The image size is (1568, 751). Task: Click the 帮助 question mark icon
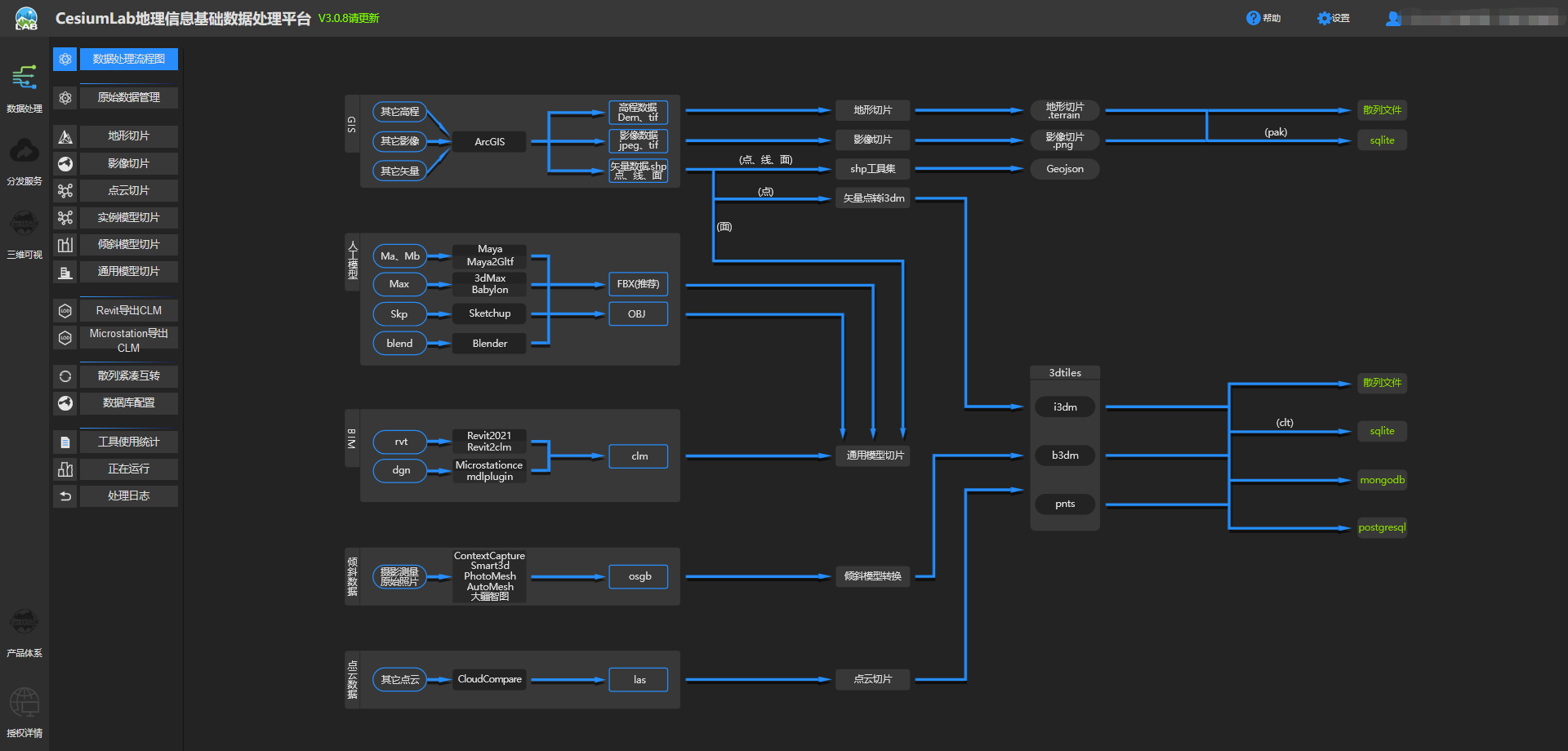click(x=1253, y=18)
